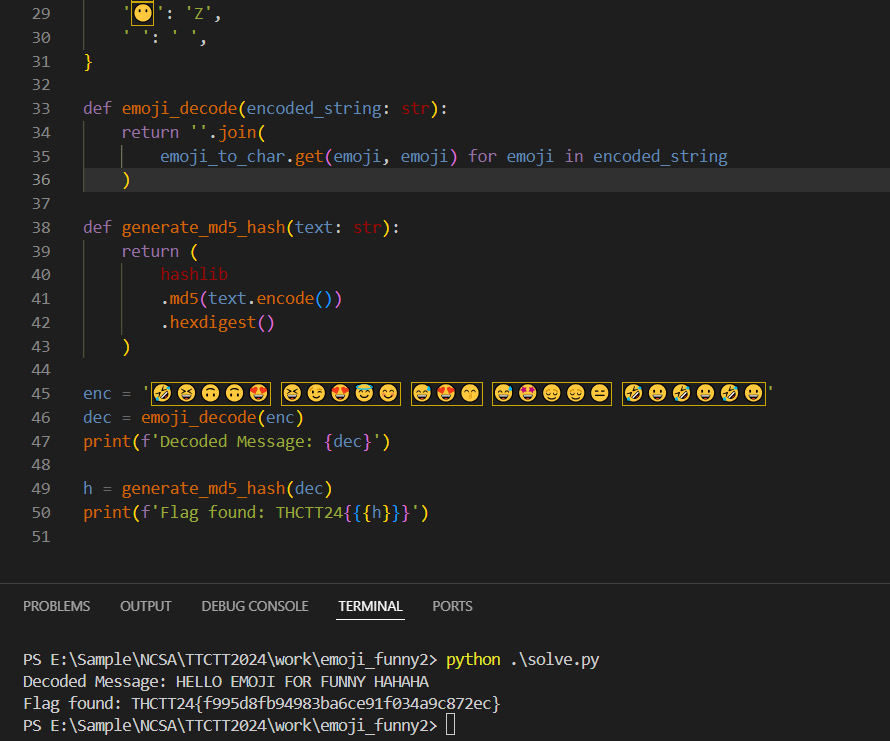This screenshot has height=741, width=890.
Task: Click .hexdigest() call on line 42
Action: click(217, 323)
